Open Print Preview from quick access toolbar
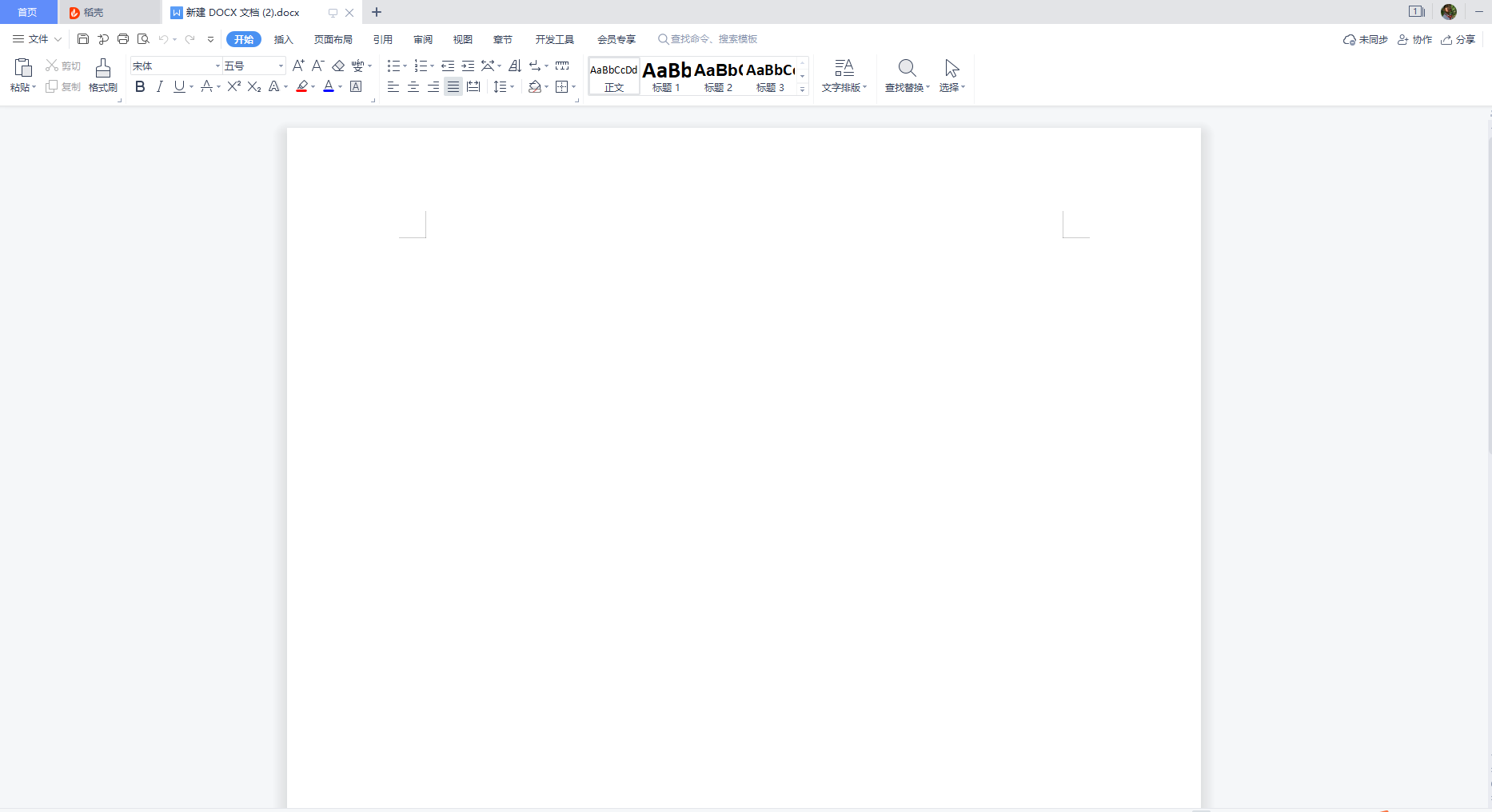Viewport: 1492px width, 812px height. 143,39
